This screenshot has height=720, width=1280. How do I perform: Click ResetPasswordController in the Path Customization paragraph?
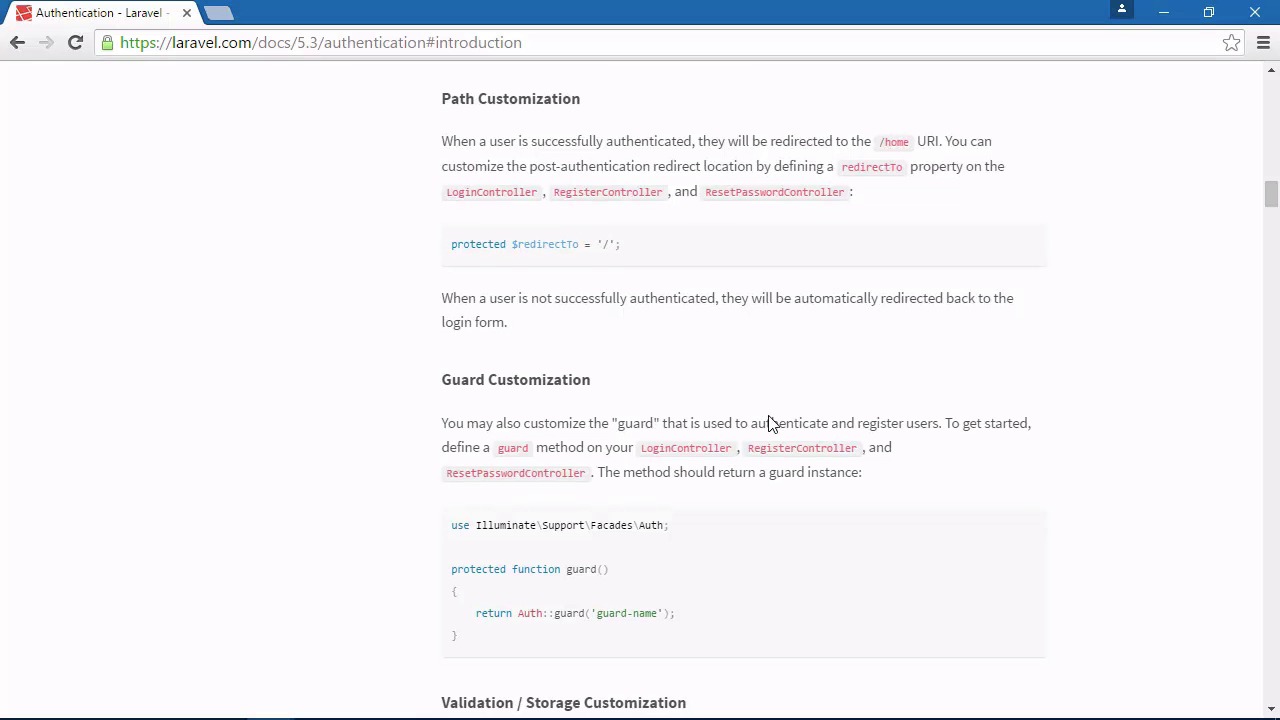[774, 192]
